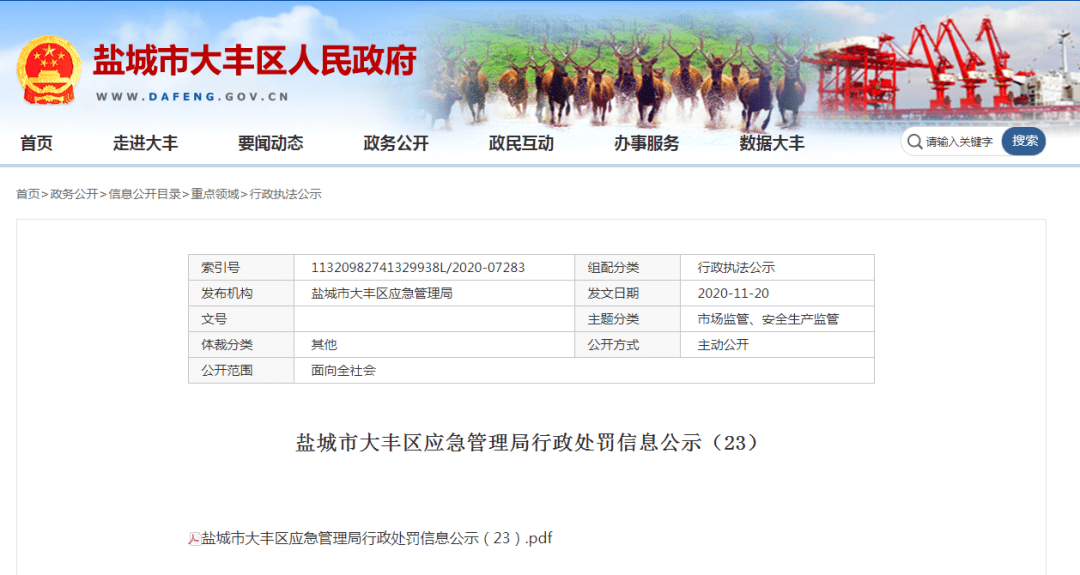Click the 发文日期 label cell

tap(627, 293)
